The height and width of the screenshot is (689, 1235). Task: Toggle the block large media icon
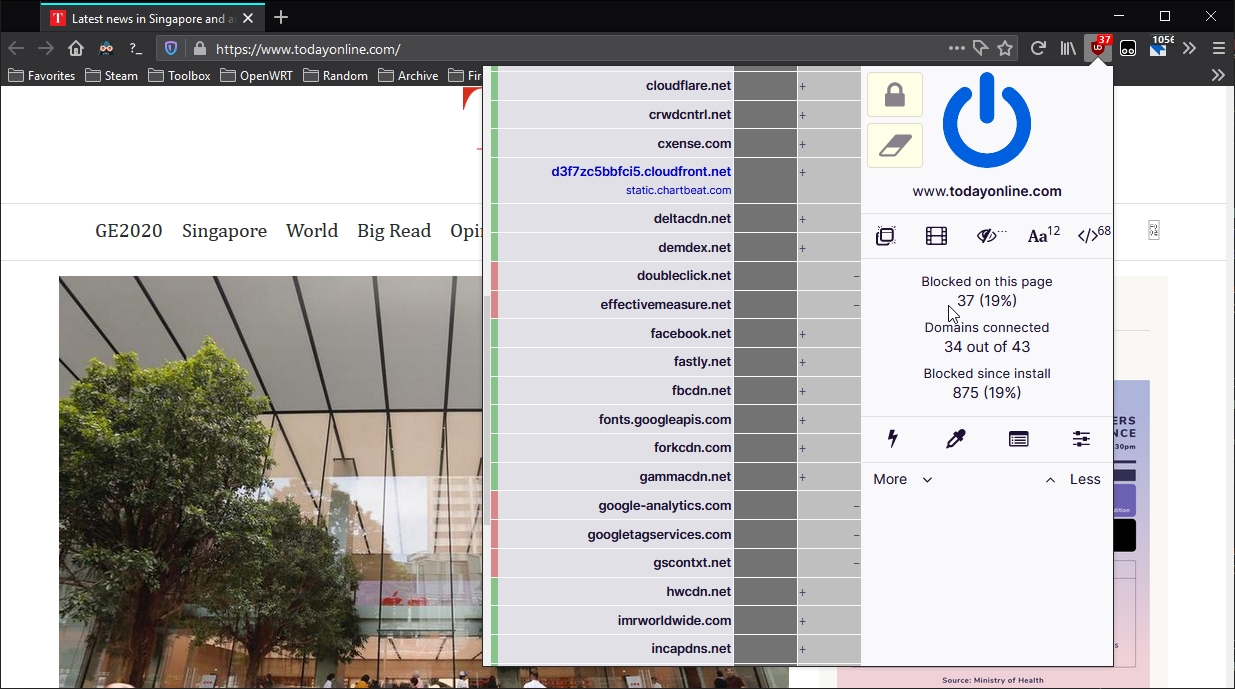[936, 236]
